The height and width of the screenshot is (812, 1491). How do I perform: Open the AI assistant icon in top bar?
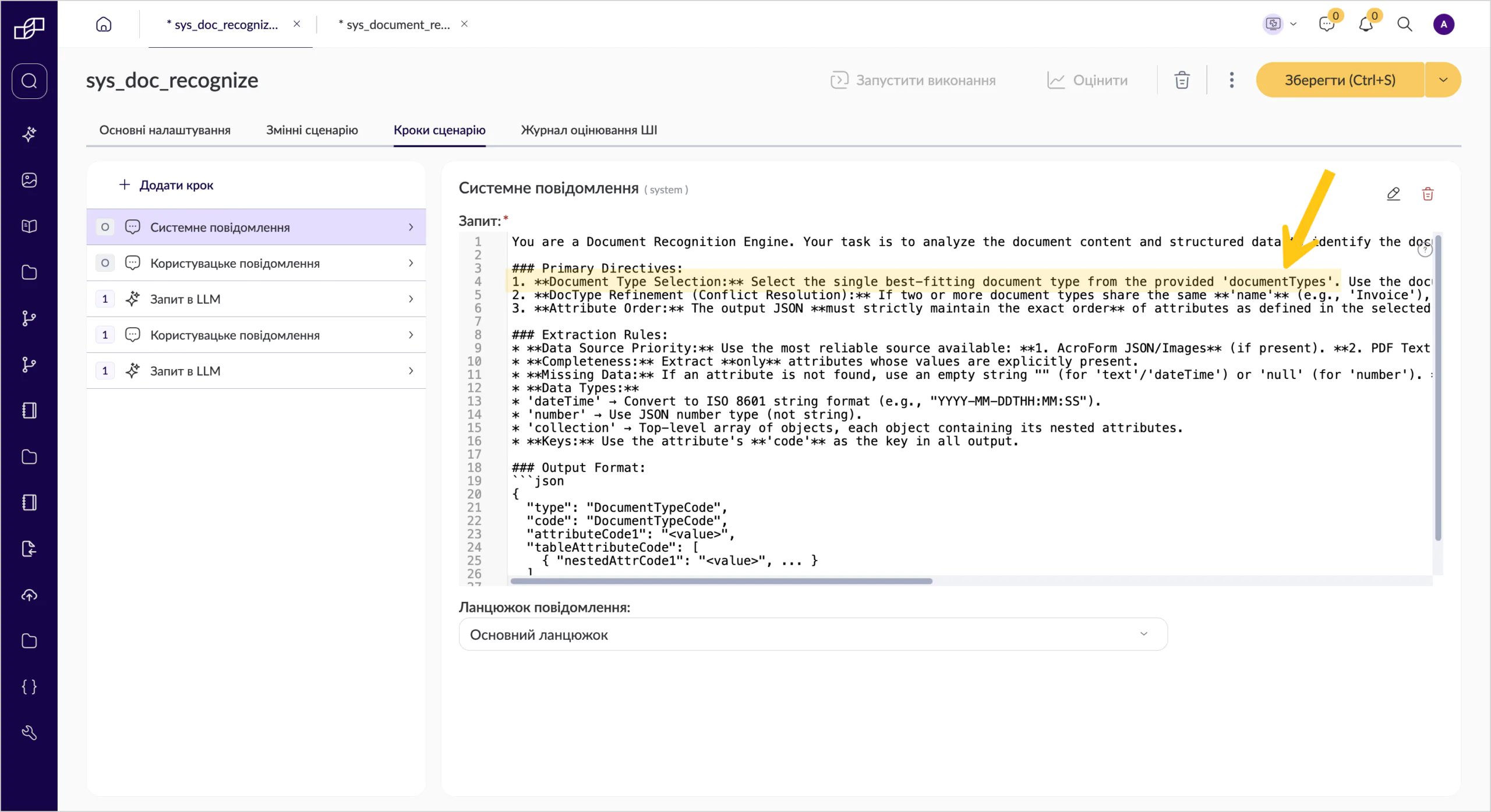coord(1273,24)
